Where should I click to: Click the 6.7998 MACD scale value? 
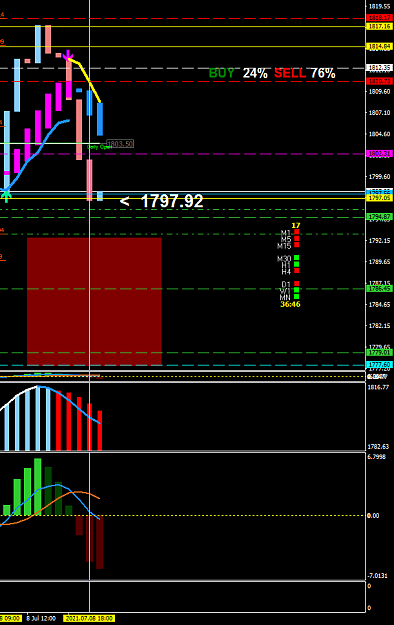coord(376,457)
